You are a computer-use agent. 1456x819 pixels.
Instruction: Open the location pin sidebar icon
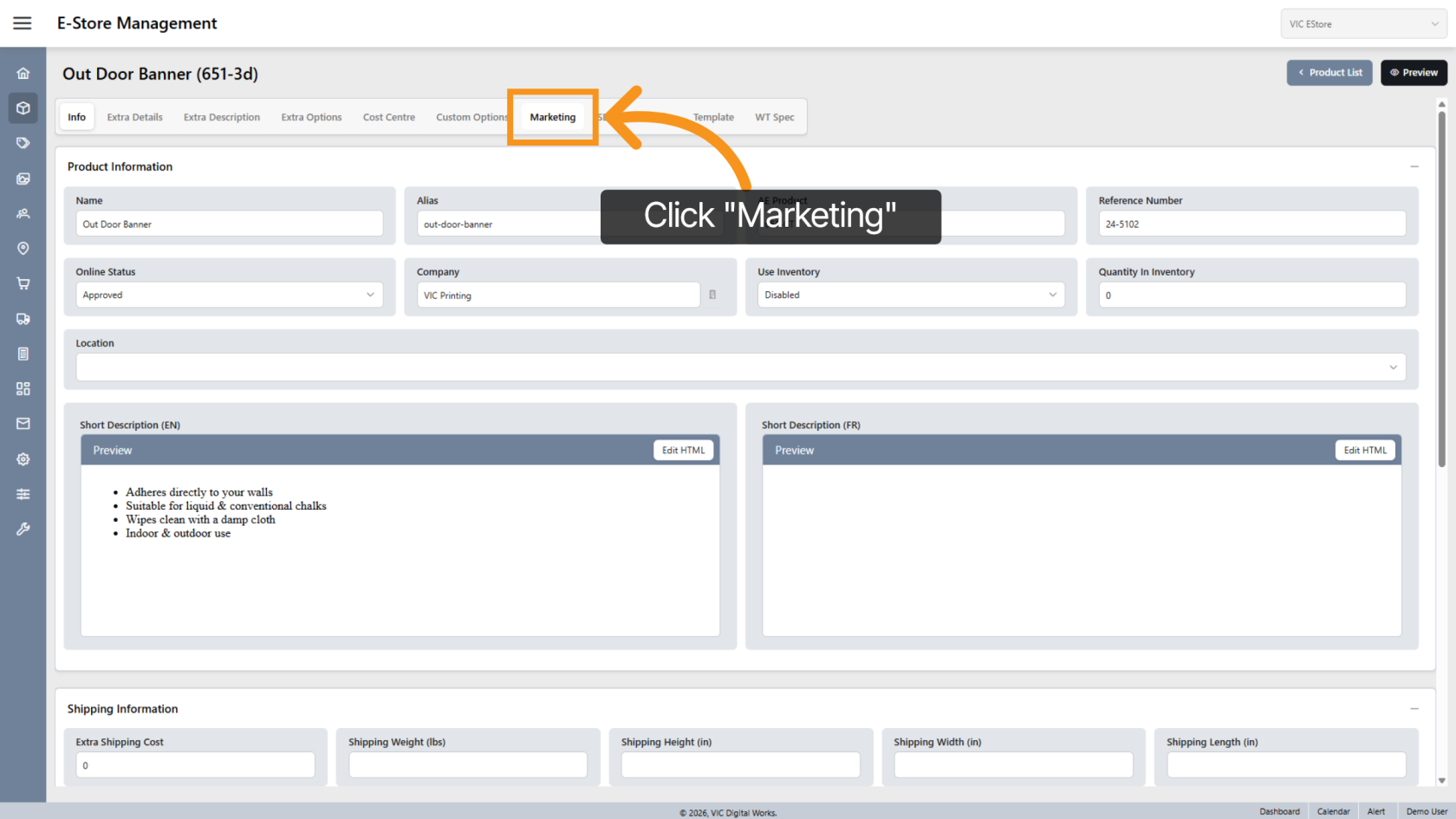(23, 249)
